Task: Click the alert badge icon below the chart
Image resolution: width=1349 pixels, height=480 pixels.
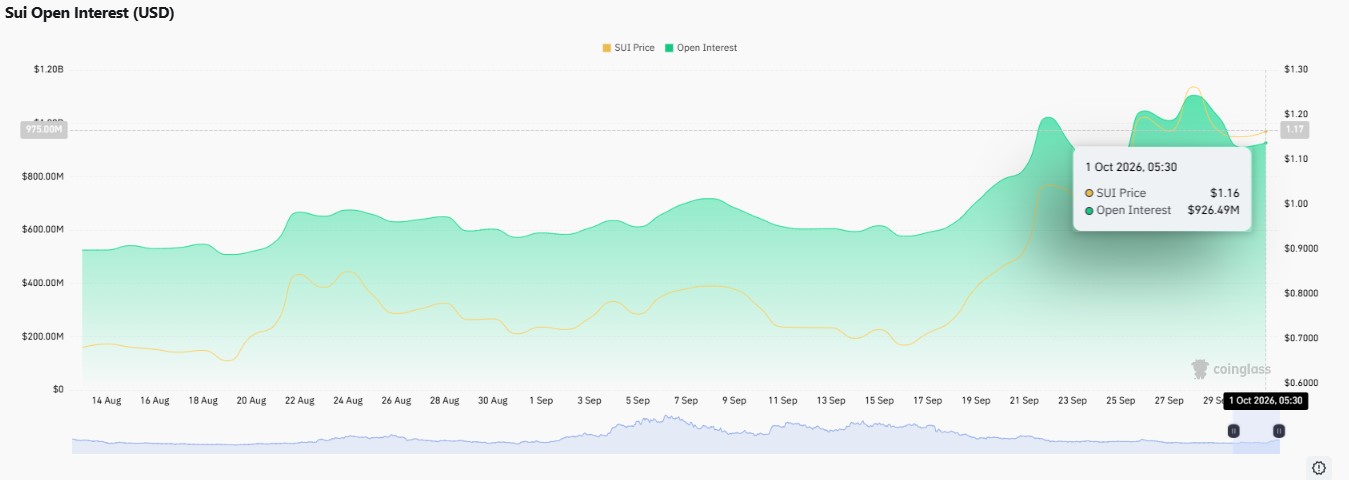Action: 1318,468
